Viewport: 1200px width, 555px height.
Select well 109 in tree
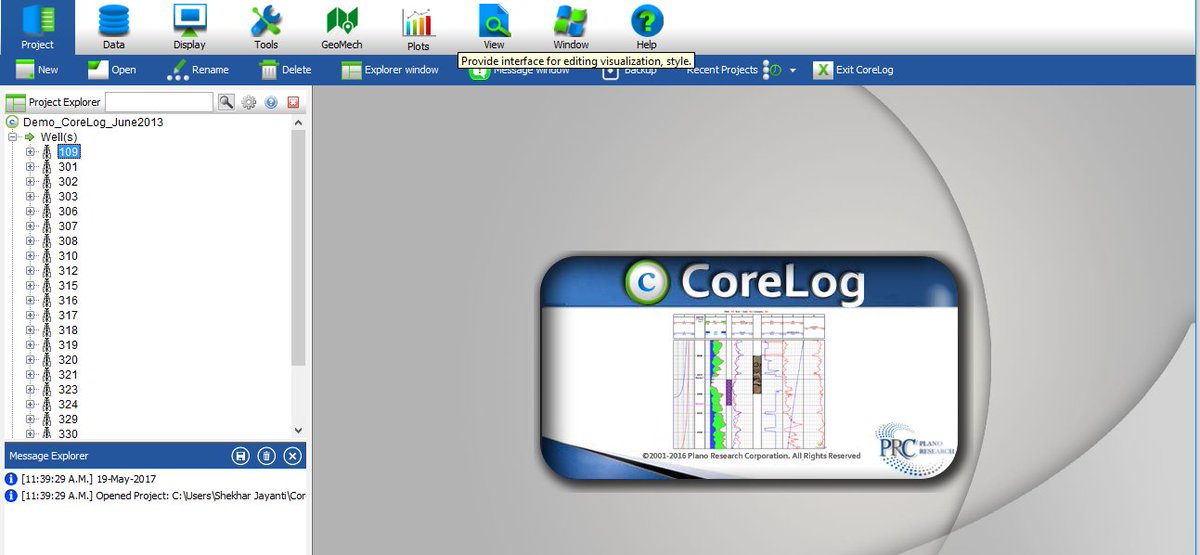[x=68, y=152]
